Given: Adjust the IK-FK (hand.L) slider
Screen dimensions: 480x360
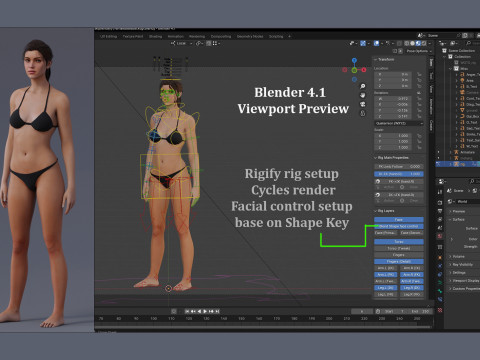Looking at the screenshot, I should [x=399, y=174].
